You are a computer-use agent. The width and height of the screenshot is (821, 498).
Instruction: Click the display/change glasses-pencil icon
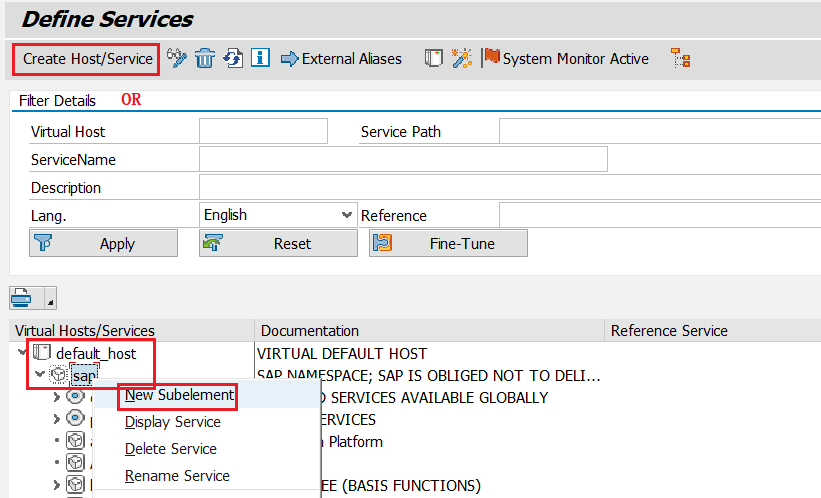click(x=177, y=59)
